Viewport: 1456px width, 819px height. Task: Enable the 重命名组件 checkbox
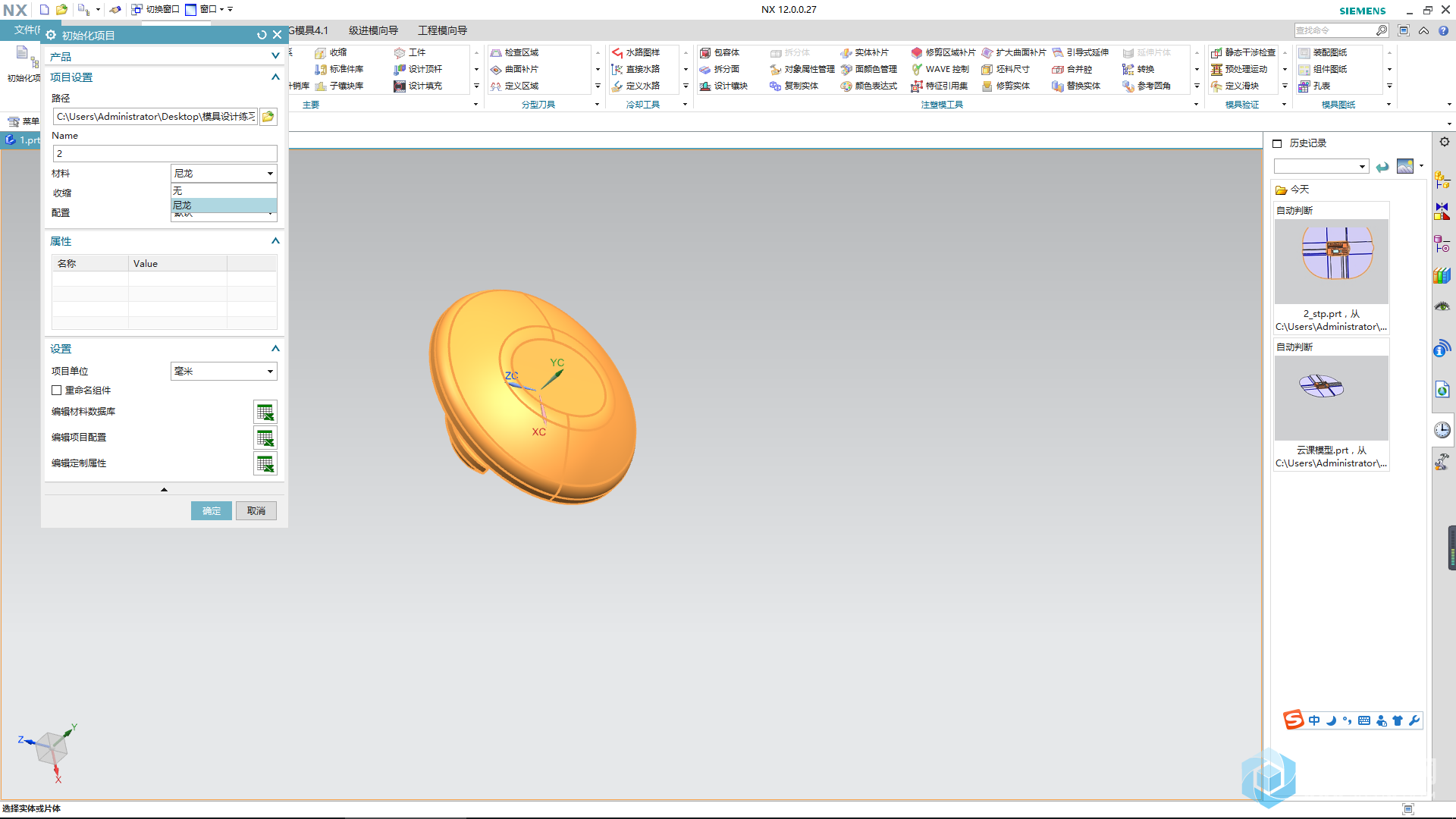(57, 391)
